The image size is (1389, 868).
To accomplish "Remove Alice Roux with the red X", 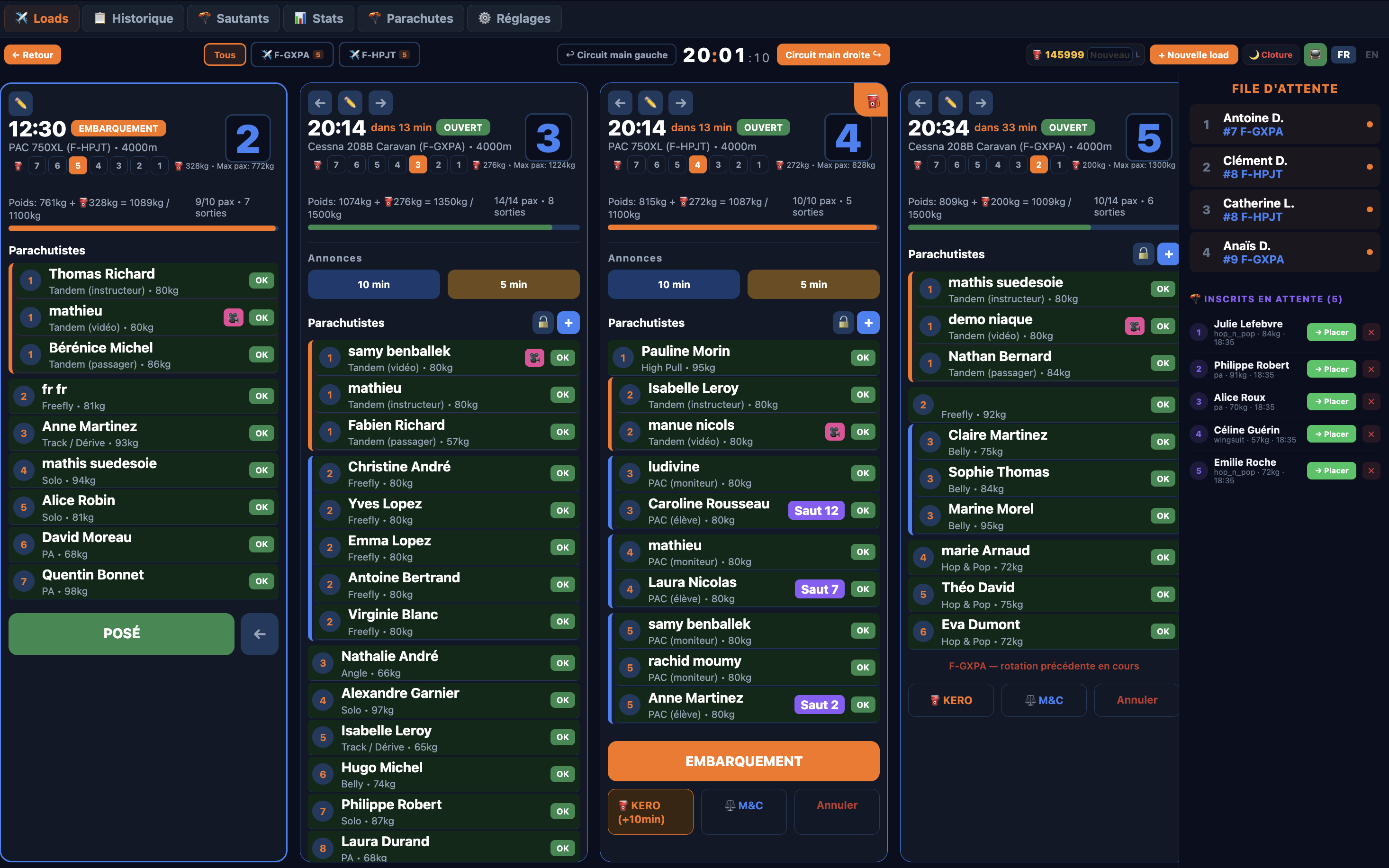I will (x=1372, y=401).
